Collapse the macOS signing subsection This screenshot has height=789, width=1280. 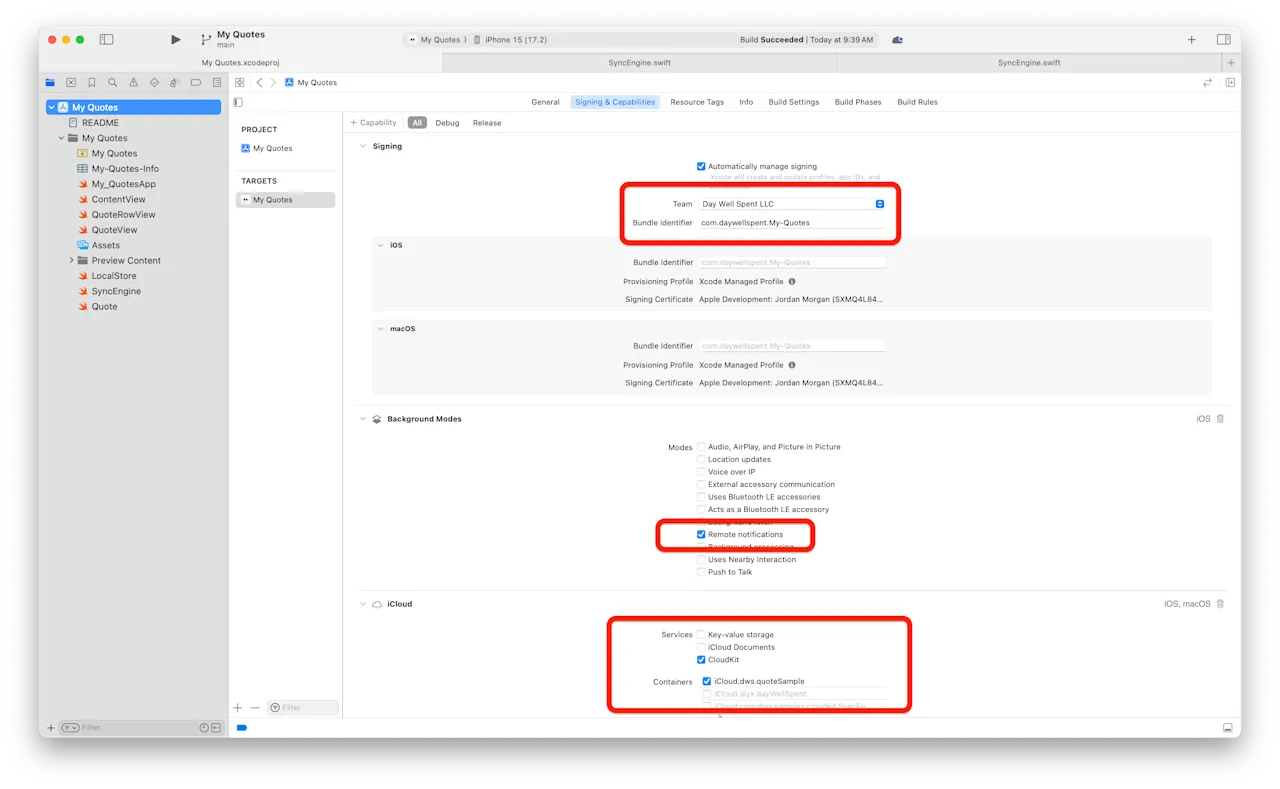tap(381, 329)
